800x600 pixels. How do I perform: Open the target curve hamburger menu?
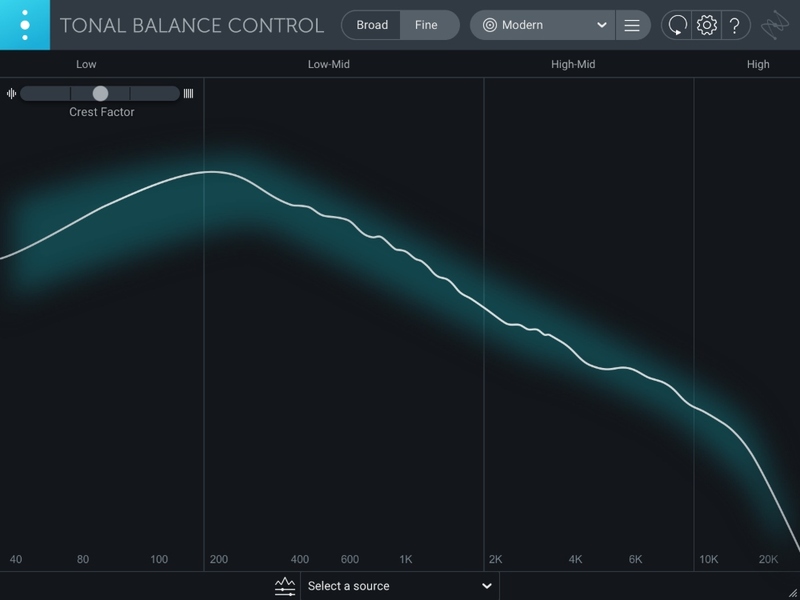pyautogui.click(x=632, y=25)
